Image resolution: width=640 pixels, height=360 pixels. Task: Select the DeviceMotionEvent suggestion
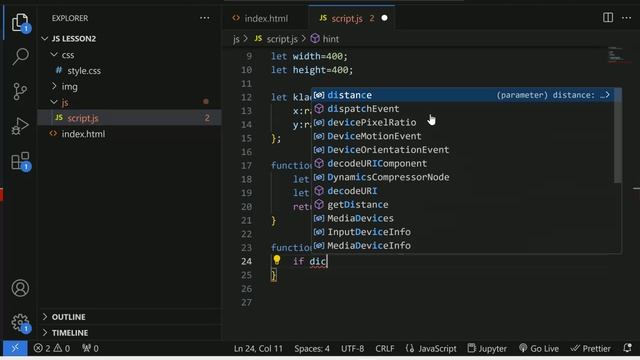point(463,136)
